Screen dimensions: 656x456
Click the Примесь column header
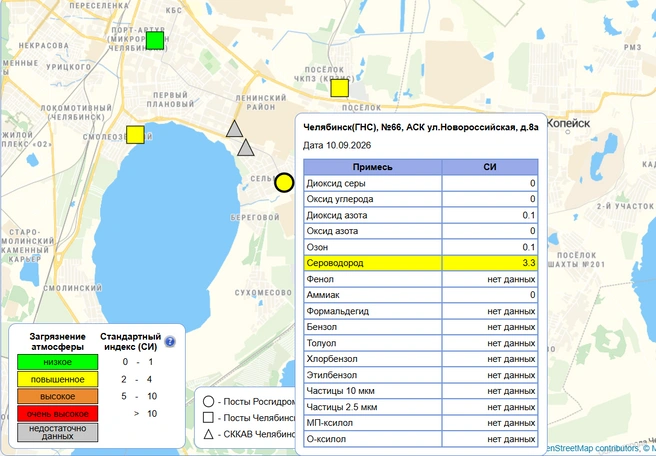[x=373, y=167]
